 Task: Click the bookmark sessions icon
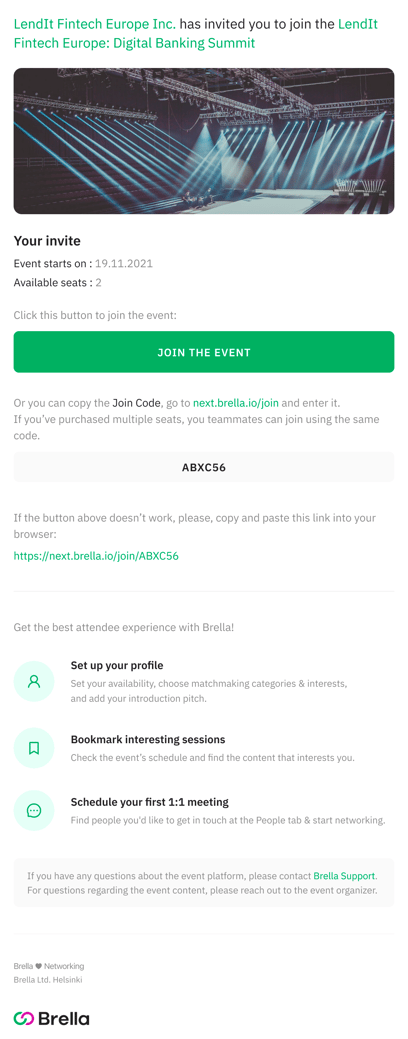click(34, 748)
